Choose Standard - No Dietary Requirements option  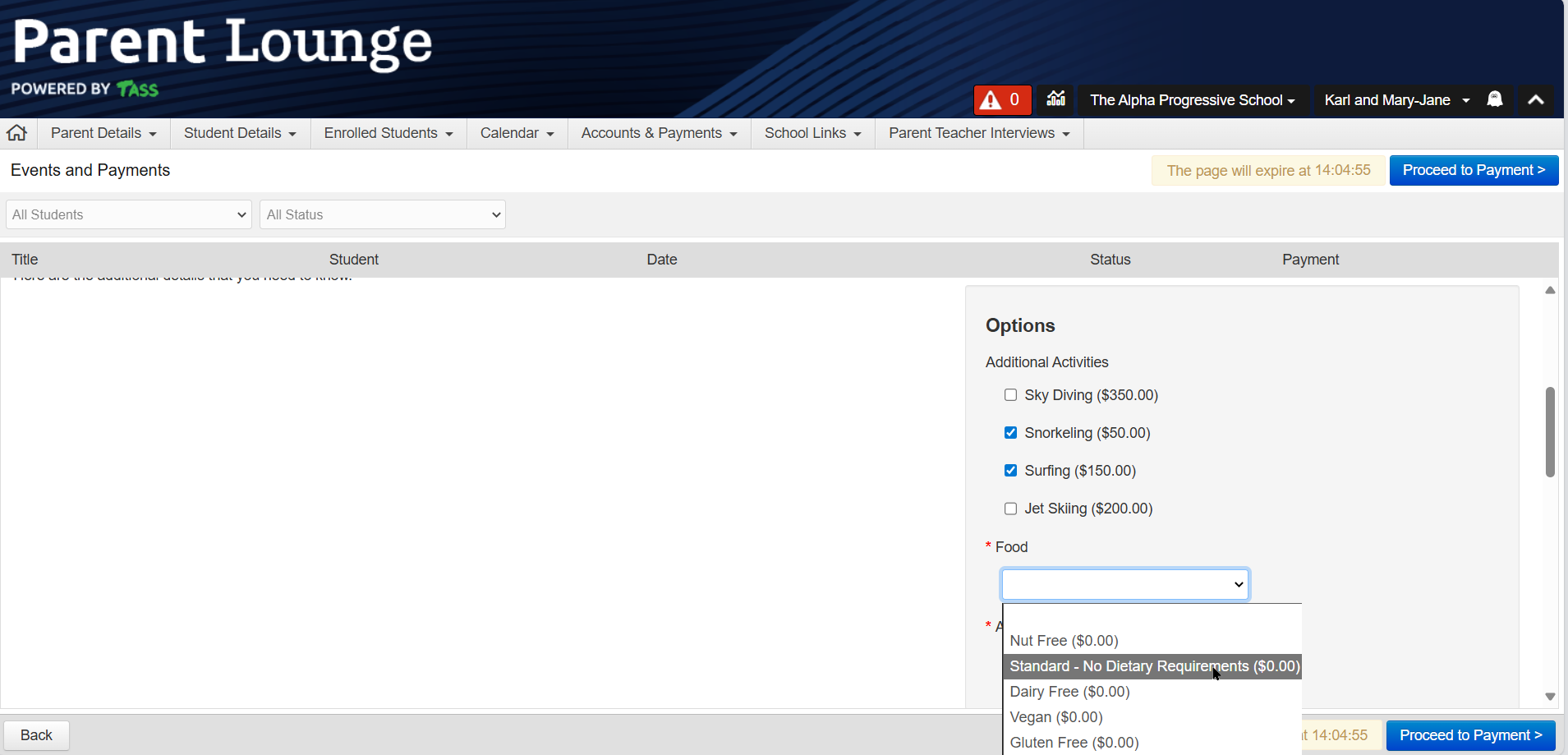coord(1153,666)
